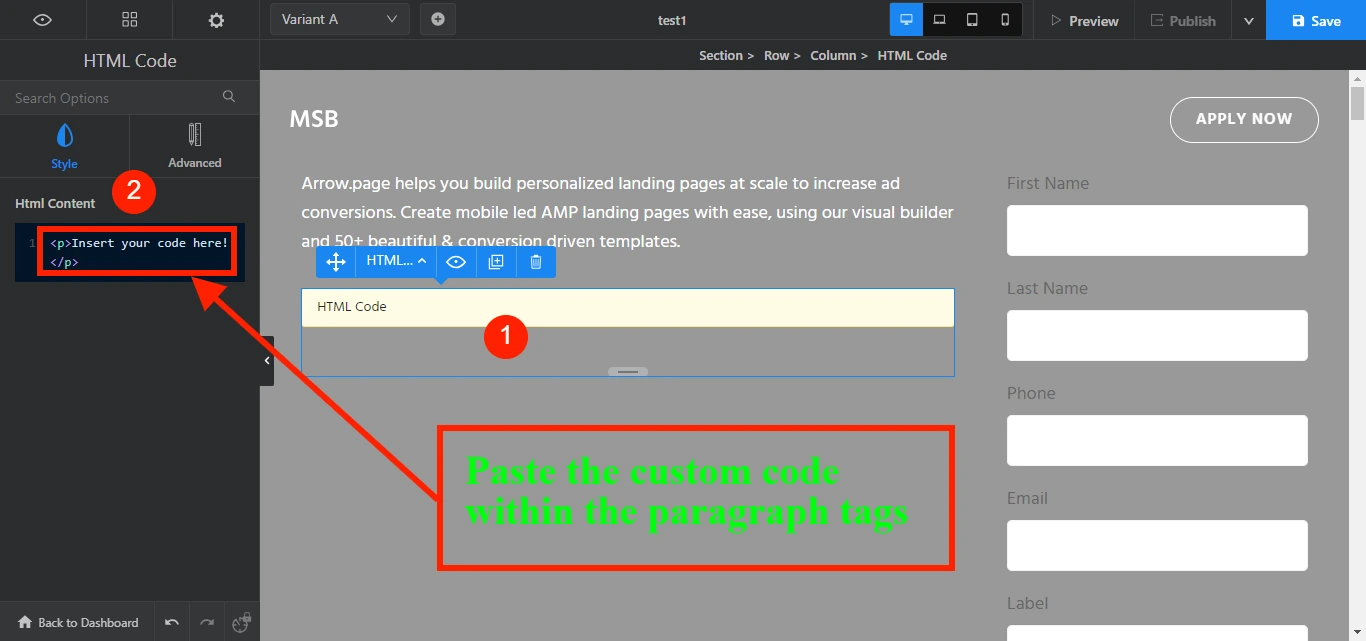Click the First Name input field
The image size is (1366, 641).
1157,230
